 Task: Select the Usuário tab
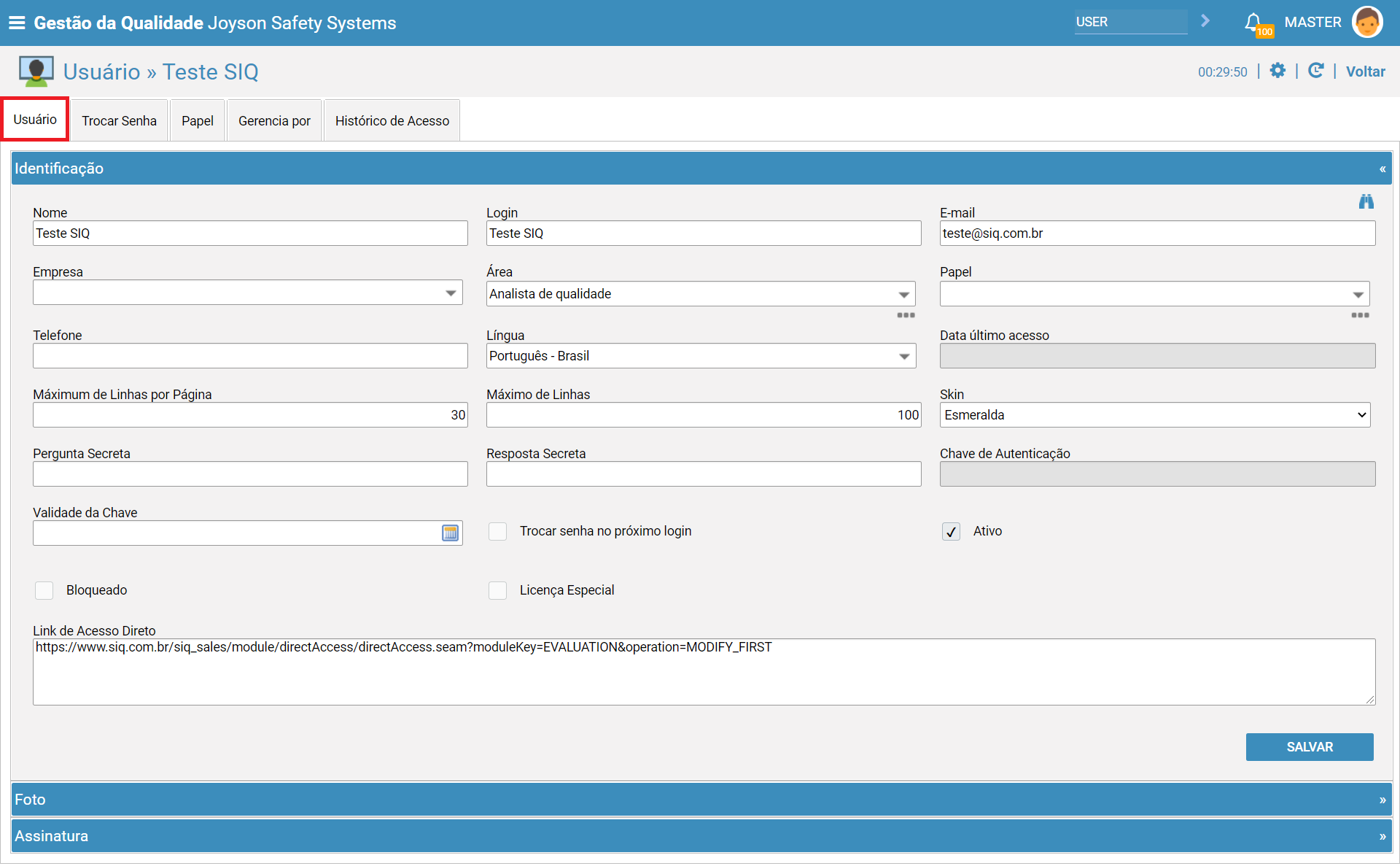point(35,120)
